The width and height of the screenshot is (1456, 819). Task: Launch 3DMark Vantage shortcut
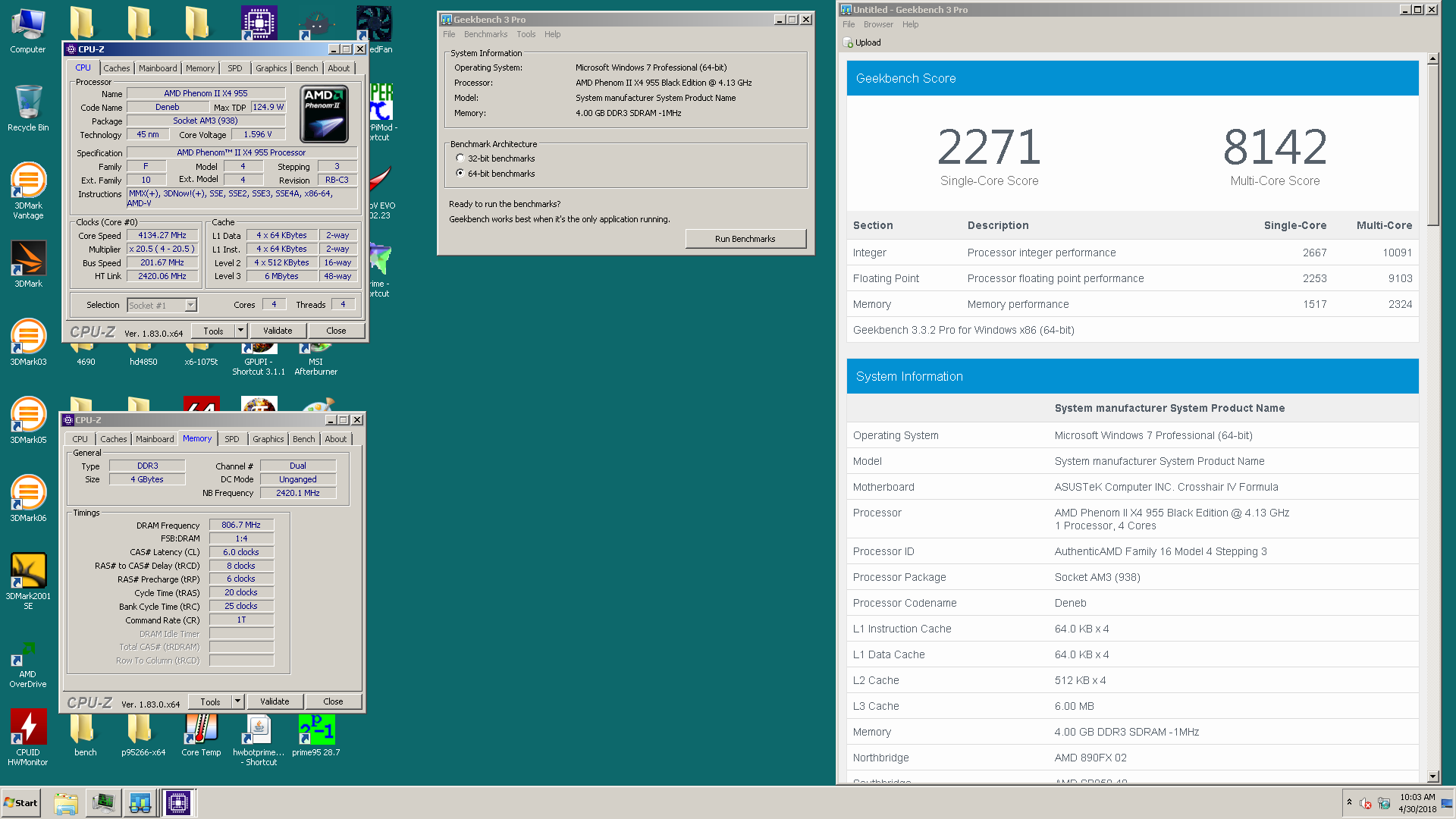click(28, 190)
